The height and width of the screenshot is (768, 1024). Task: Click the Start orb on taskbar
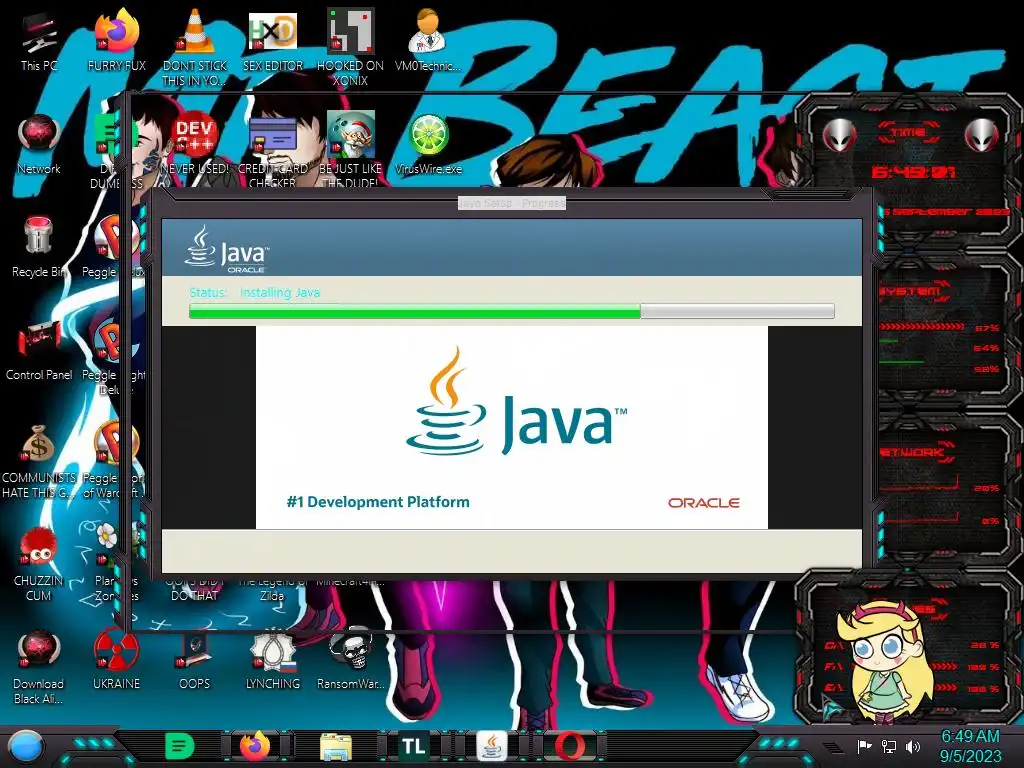26,746
